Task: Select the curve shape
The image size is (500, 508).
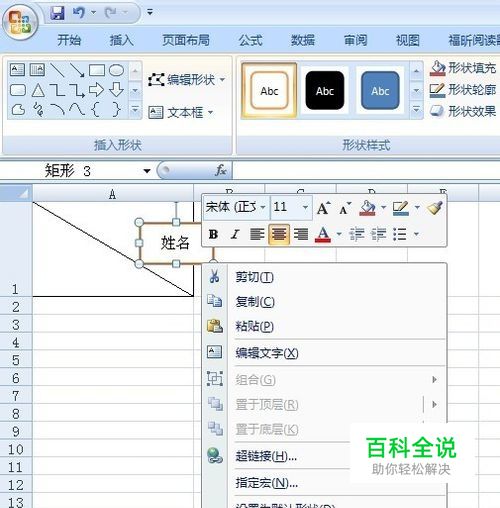Action: click(77, 109)
